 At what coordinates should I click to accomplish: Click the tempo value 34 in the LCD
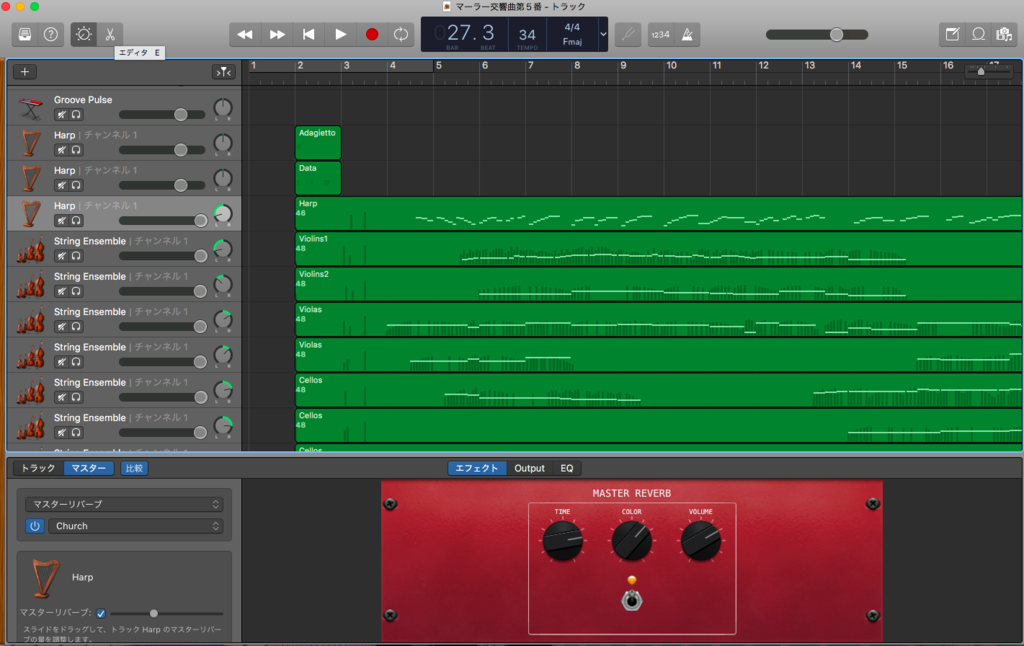click(527, 35)
